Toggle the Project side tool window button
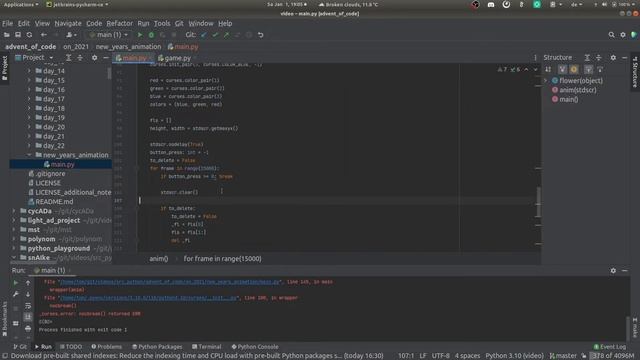640x360 pixels. 4,68
